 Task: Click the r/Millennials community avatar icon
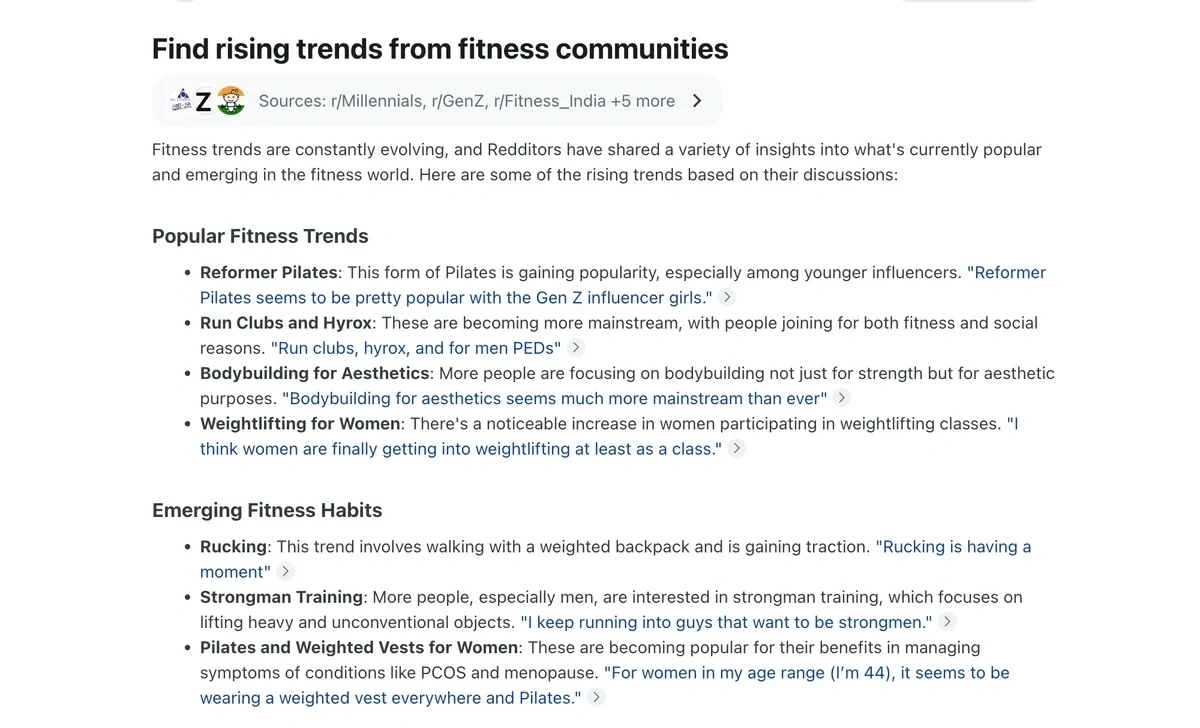(181, 100)
